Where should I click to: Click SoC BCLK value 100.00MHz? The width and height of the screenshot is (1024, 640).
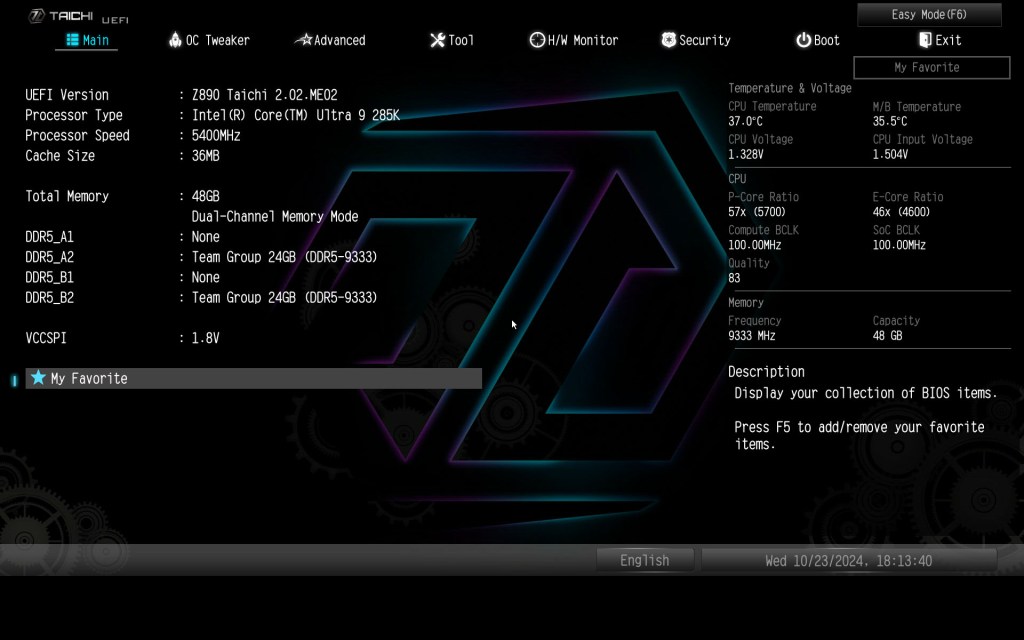pyautogui.click(x=899, y=246)
